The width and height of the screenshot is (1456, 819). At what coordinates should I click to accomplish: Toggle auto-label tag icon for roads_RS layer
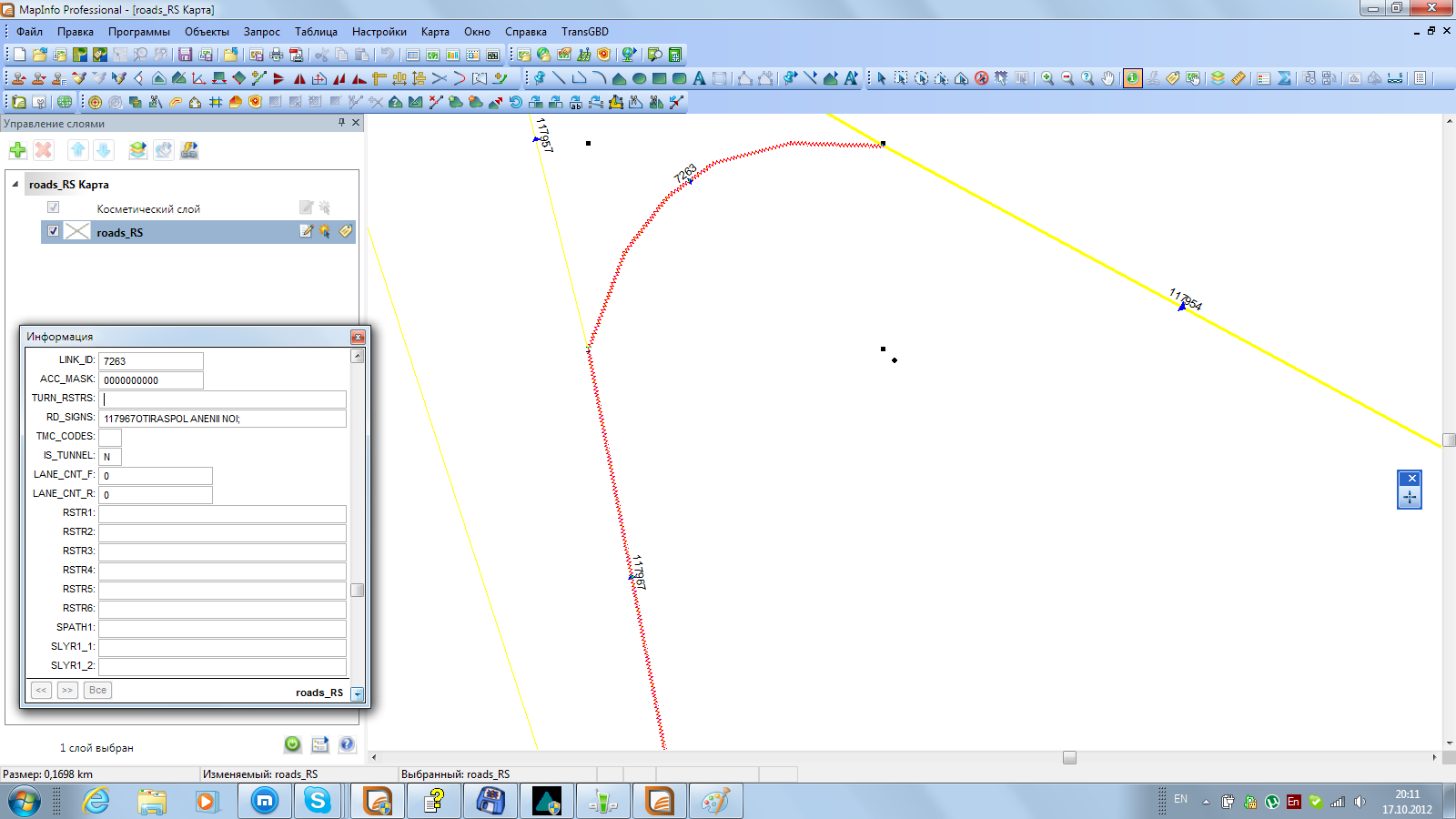pyautogui.click(x=345, y=231)
